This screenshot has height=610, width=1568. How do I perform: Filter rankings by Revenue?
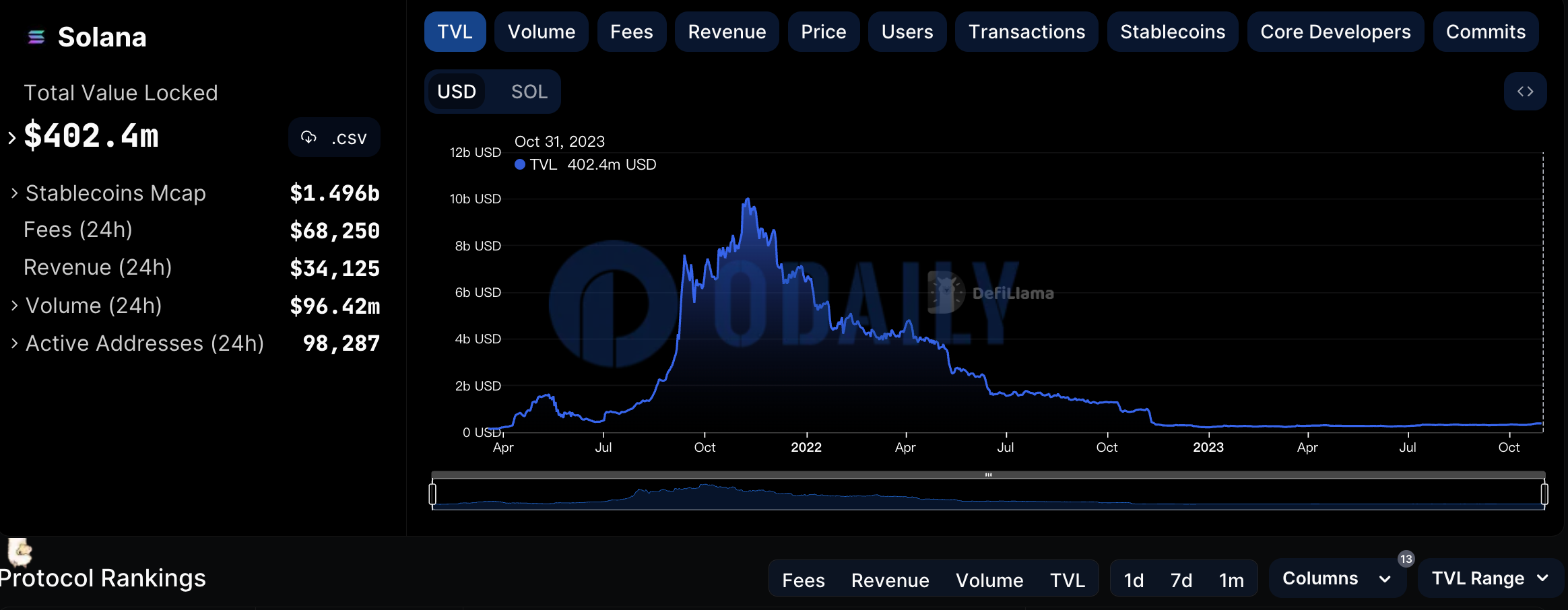(890, 580)
